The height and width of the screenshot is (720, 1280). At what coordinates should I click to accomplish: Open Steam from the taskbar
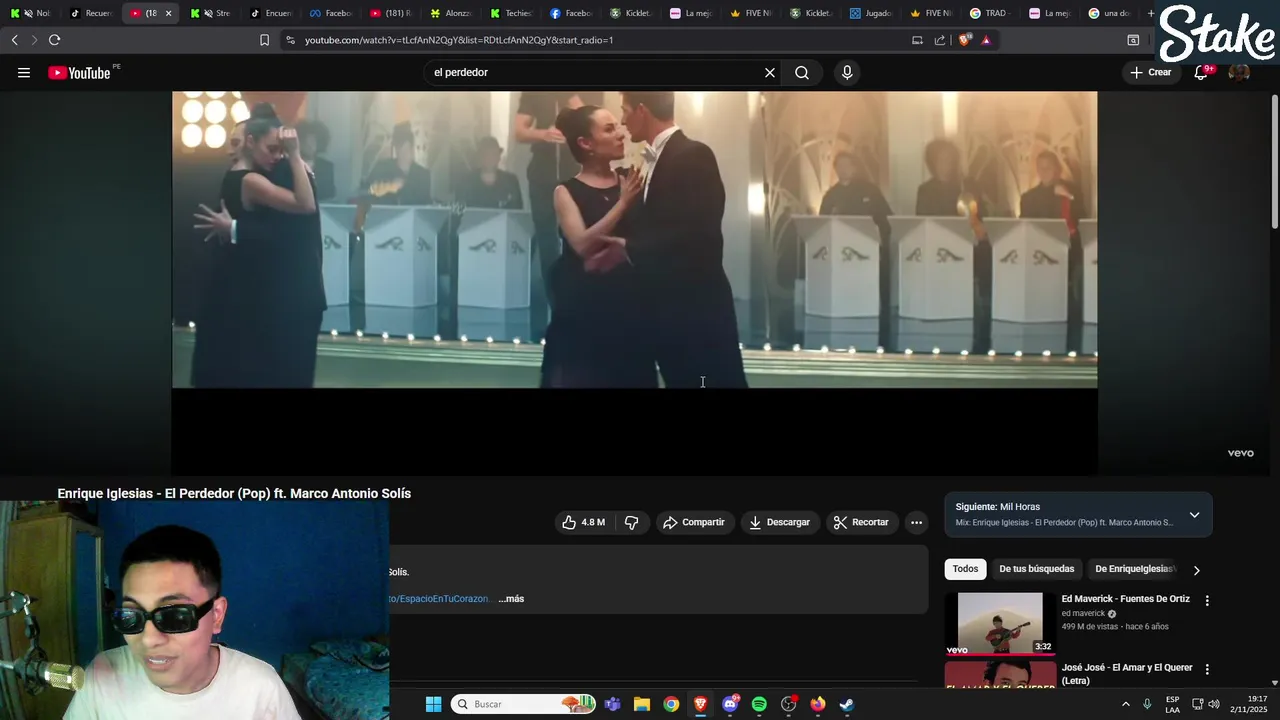(x=847, y=704)
